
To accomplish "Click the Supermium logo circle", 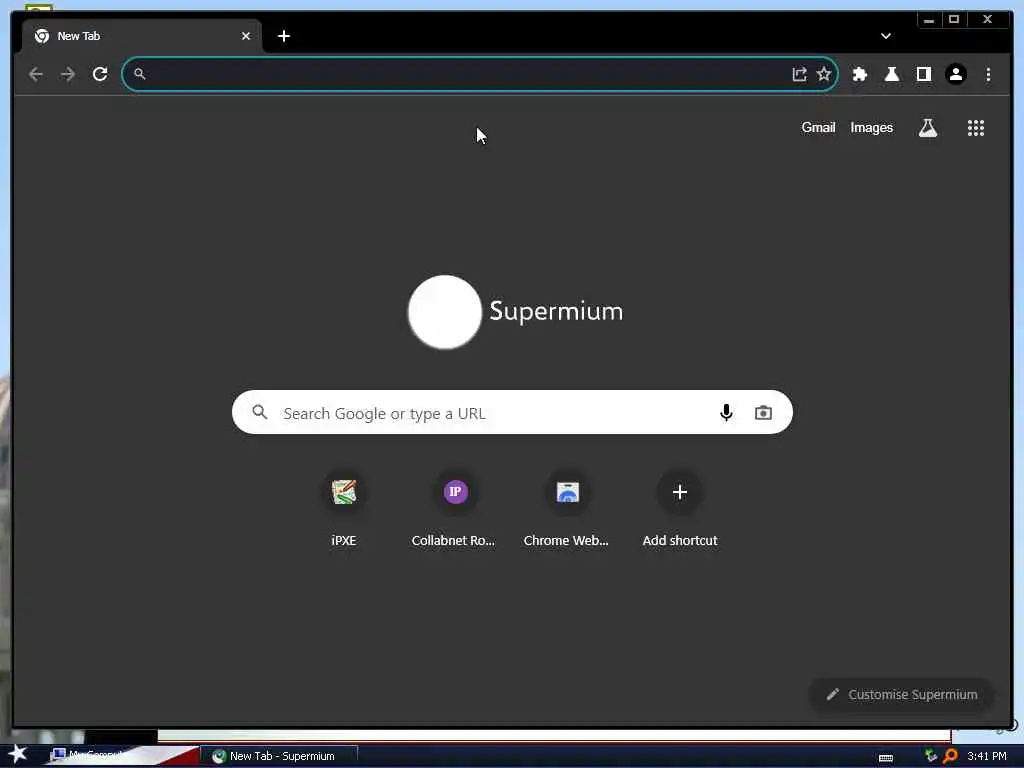I will coord(445,312).
